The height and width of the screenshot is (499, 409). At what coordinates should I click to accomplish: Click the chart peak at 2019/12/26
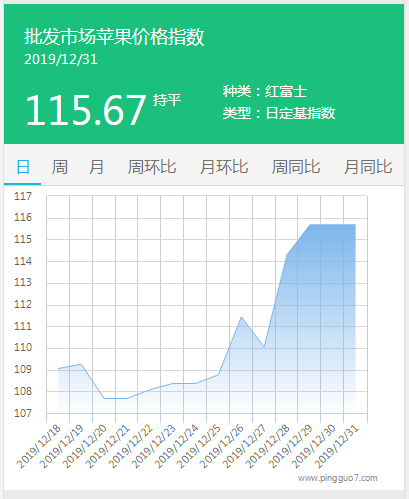(x=241, y=317)
